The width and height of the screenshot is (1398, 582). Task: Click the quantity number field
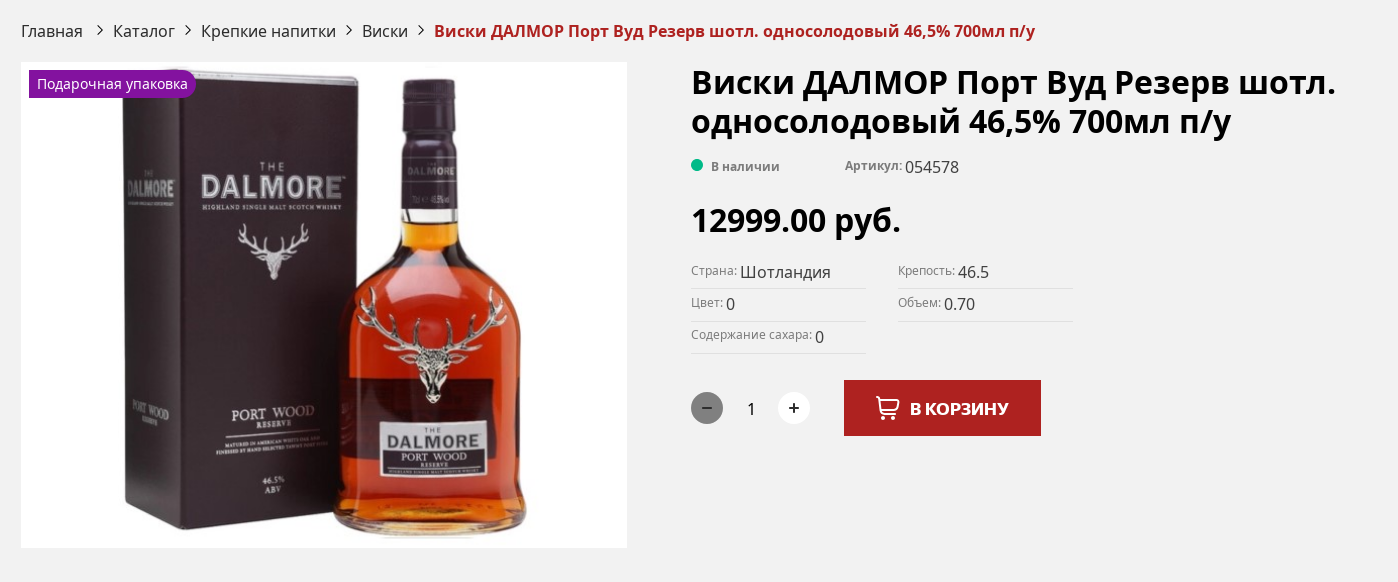click(x=751, y=408)
